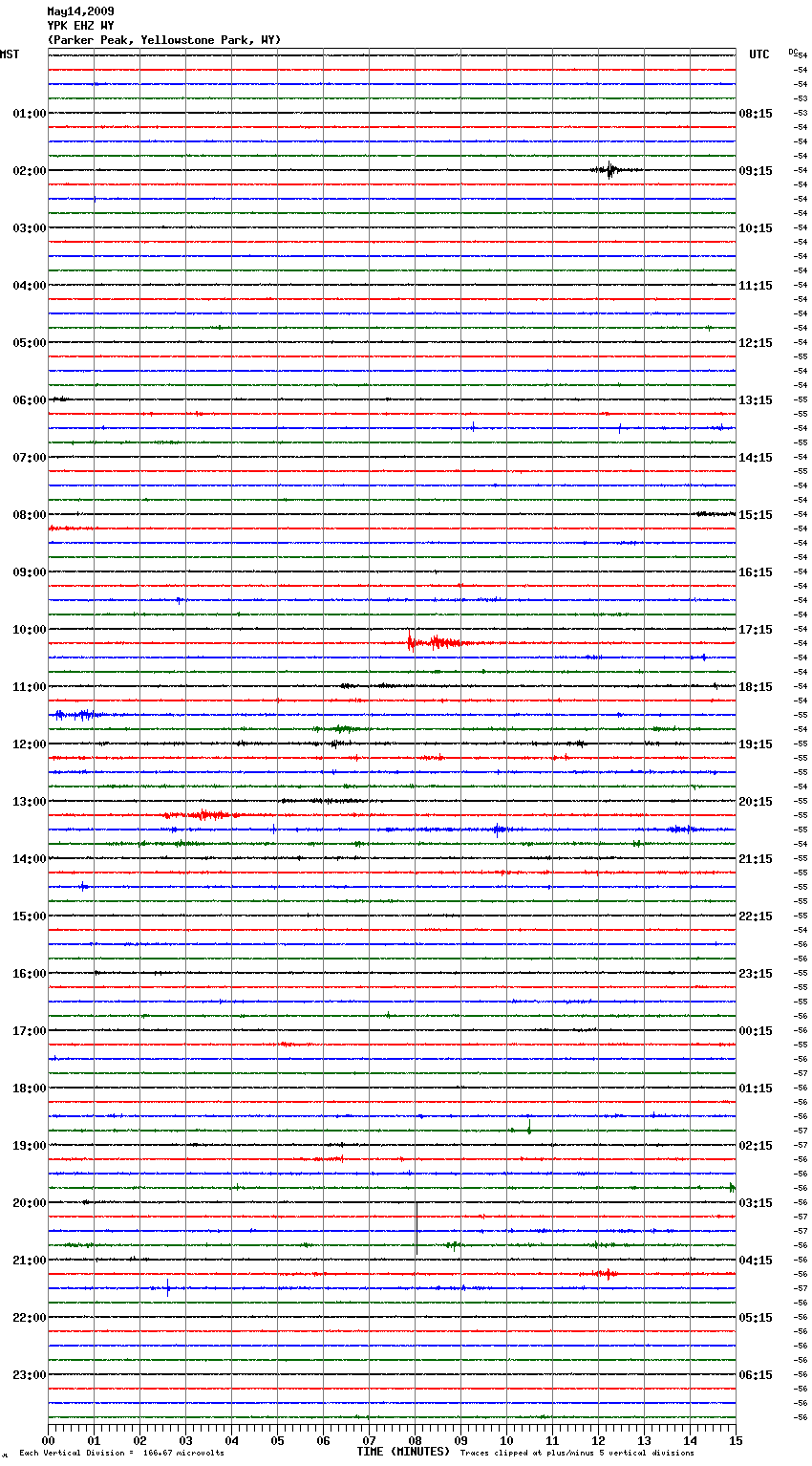Screen dimensions: 812x1466
Task: Select the 05:00 MST hour label
Action: 29,343
